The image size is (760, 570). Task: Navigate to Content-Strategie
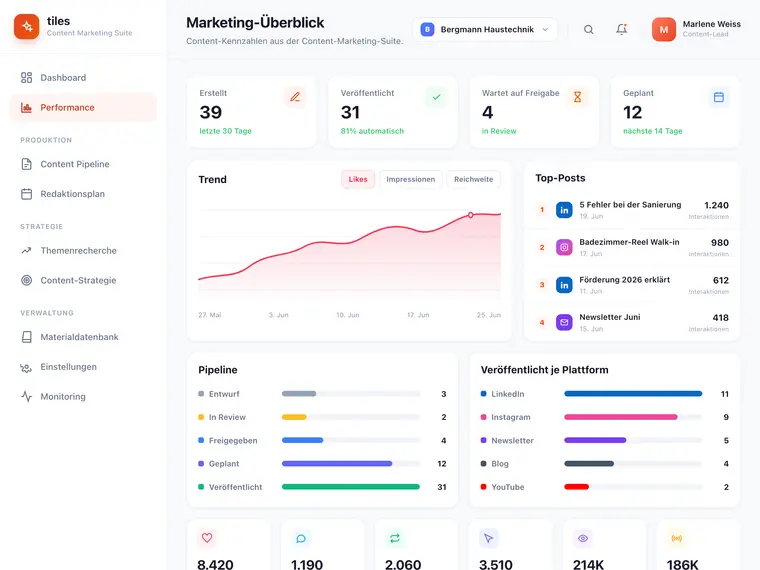83,280
